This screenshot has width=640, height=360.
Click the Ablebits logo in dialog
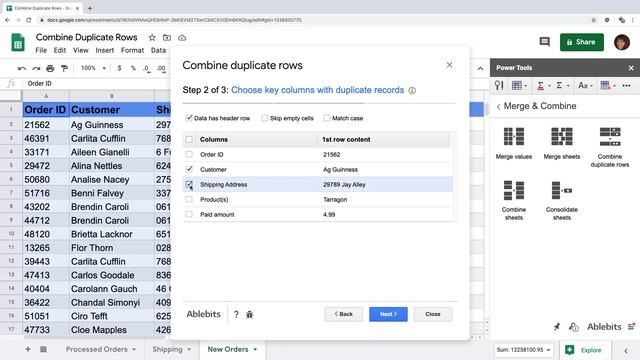pos(203,314)
